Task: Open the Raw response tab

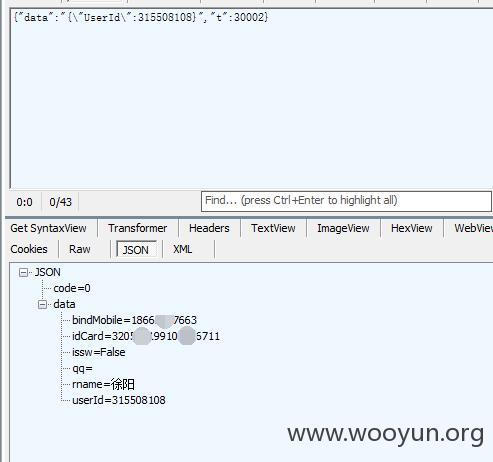Action: coord(80,249)
